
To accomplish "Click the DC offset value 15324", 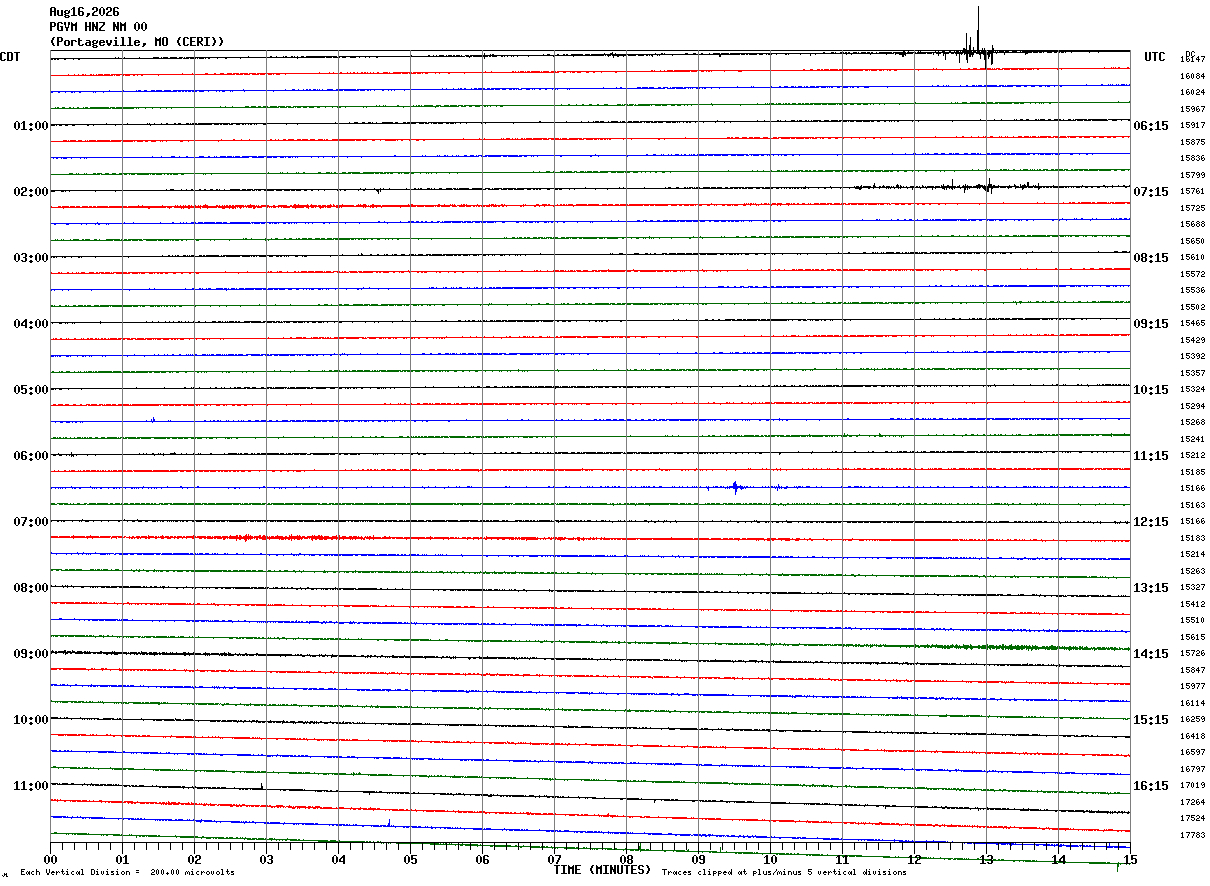I will [x=1192, y=390].
